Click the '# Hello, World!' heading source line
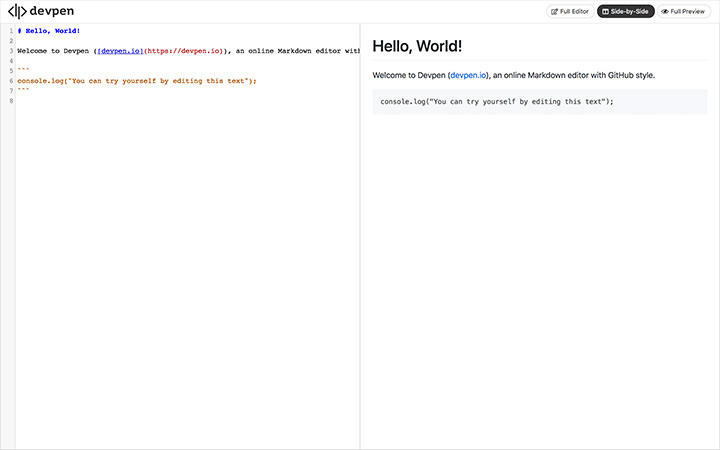This screenshot has height=450, width=720. coord(49,31)
